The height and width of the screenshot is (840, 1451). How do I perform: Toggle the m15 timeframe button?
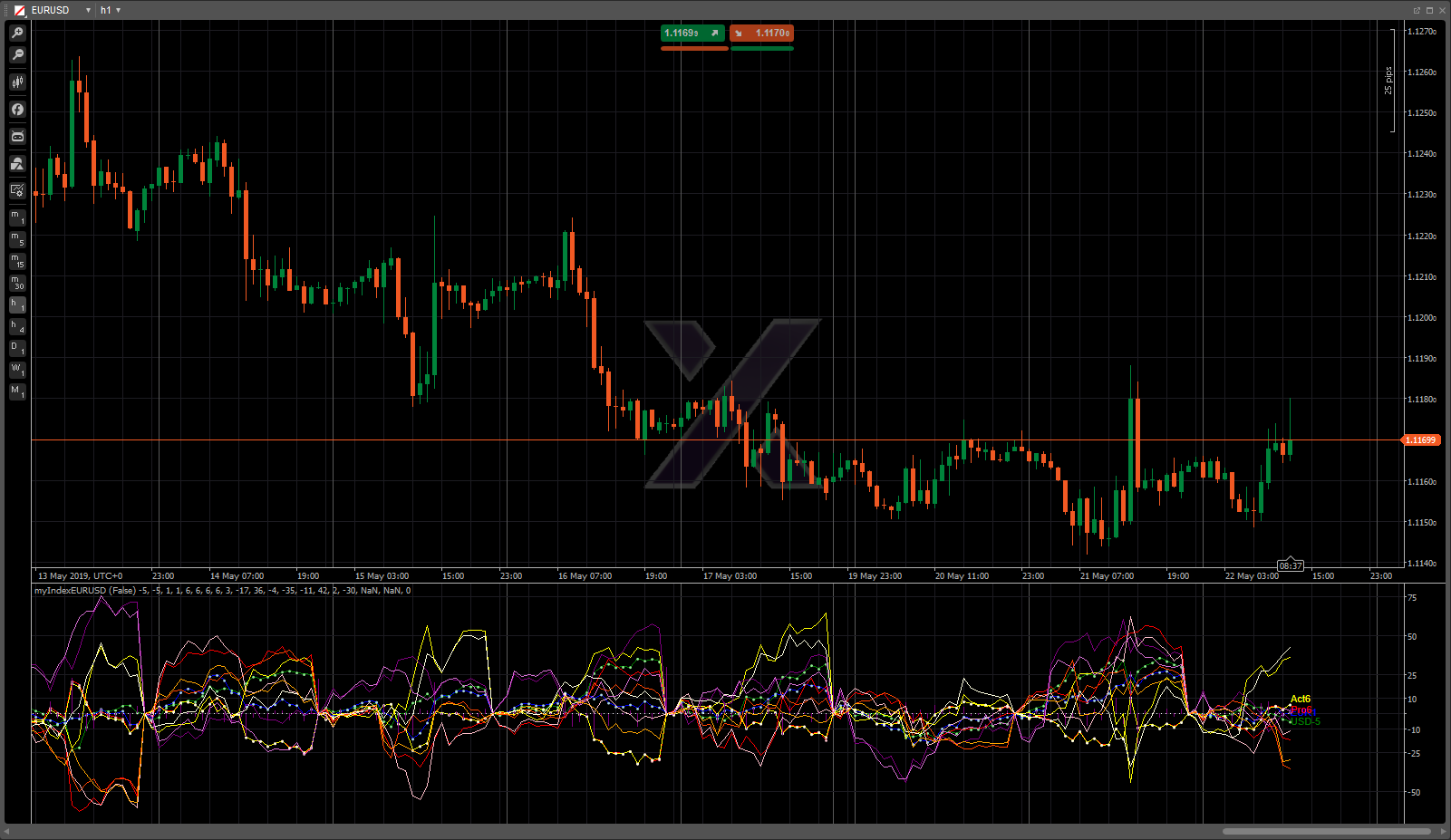pyautogui.click(x=17, y=261)
